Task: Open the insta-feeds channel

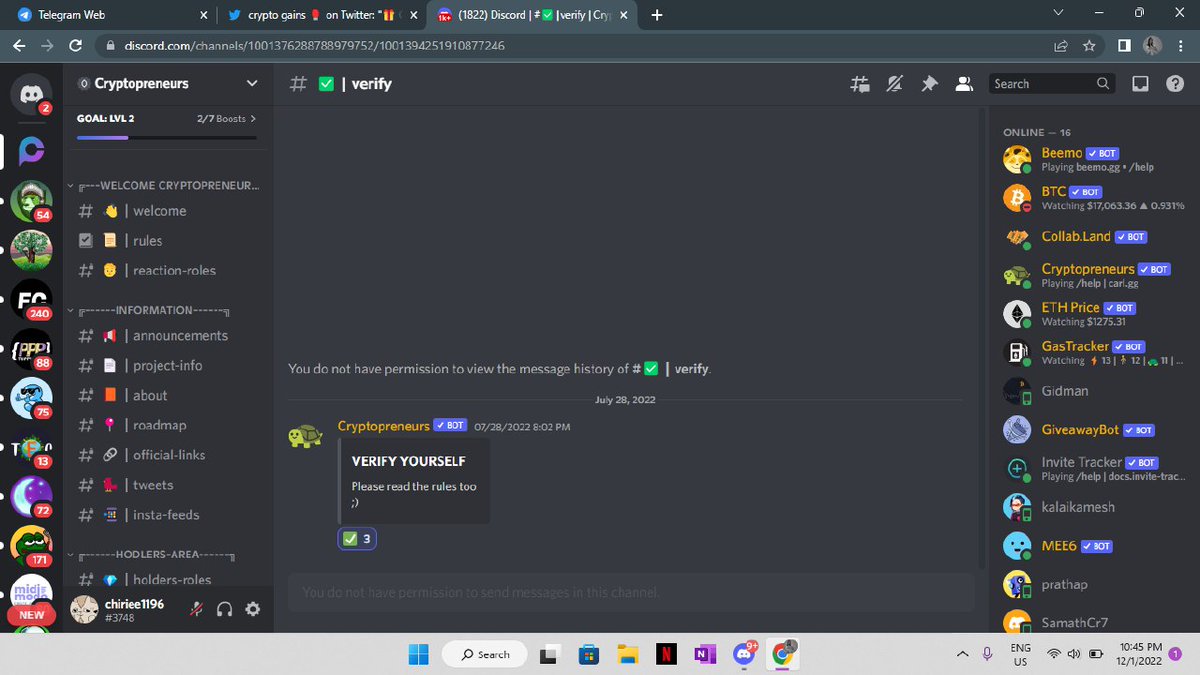Action: coord(168,515)
